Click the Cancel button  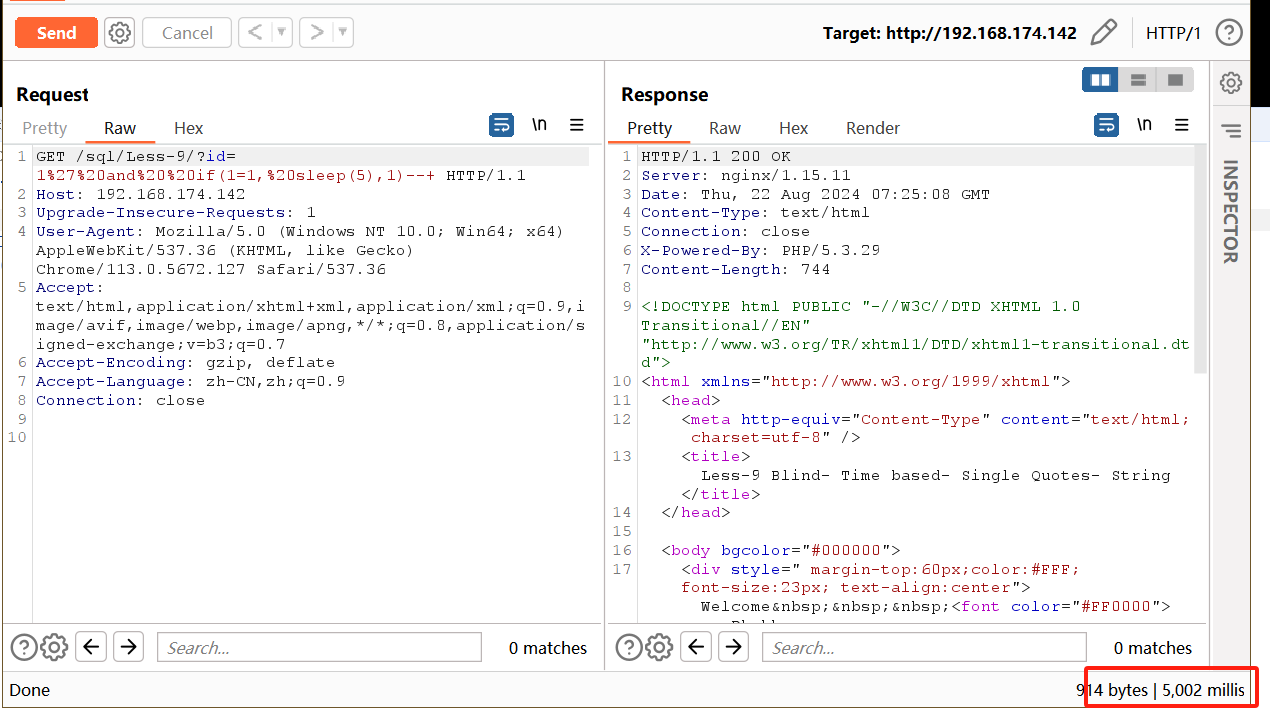coord(187,33)
